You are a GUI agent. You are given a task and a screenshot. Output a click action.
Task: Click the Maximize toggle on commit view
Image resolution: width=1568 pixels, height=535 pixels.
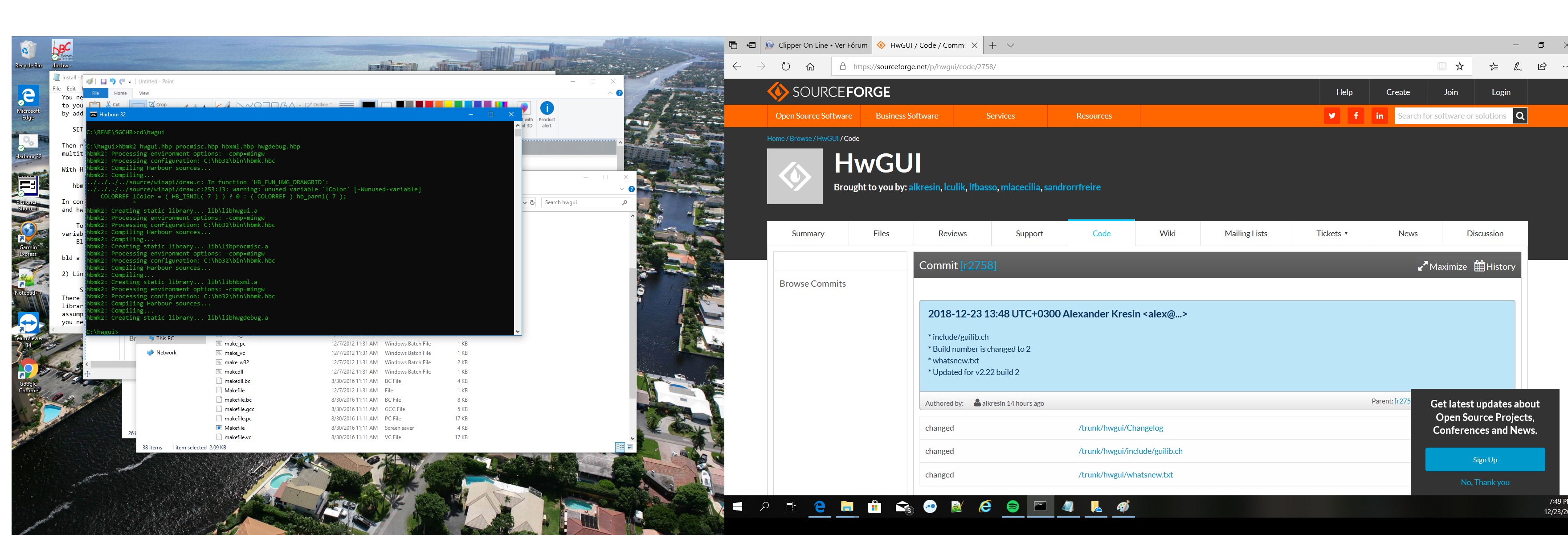[x=1442, y=266]
